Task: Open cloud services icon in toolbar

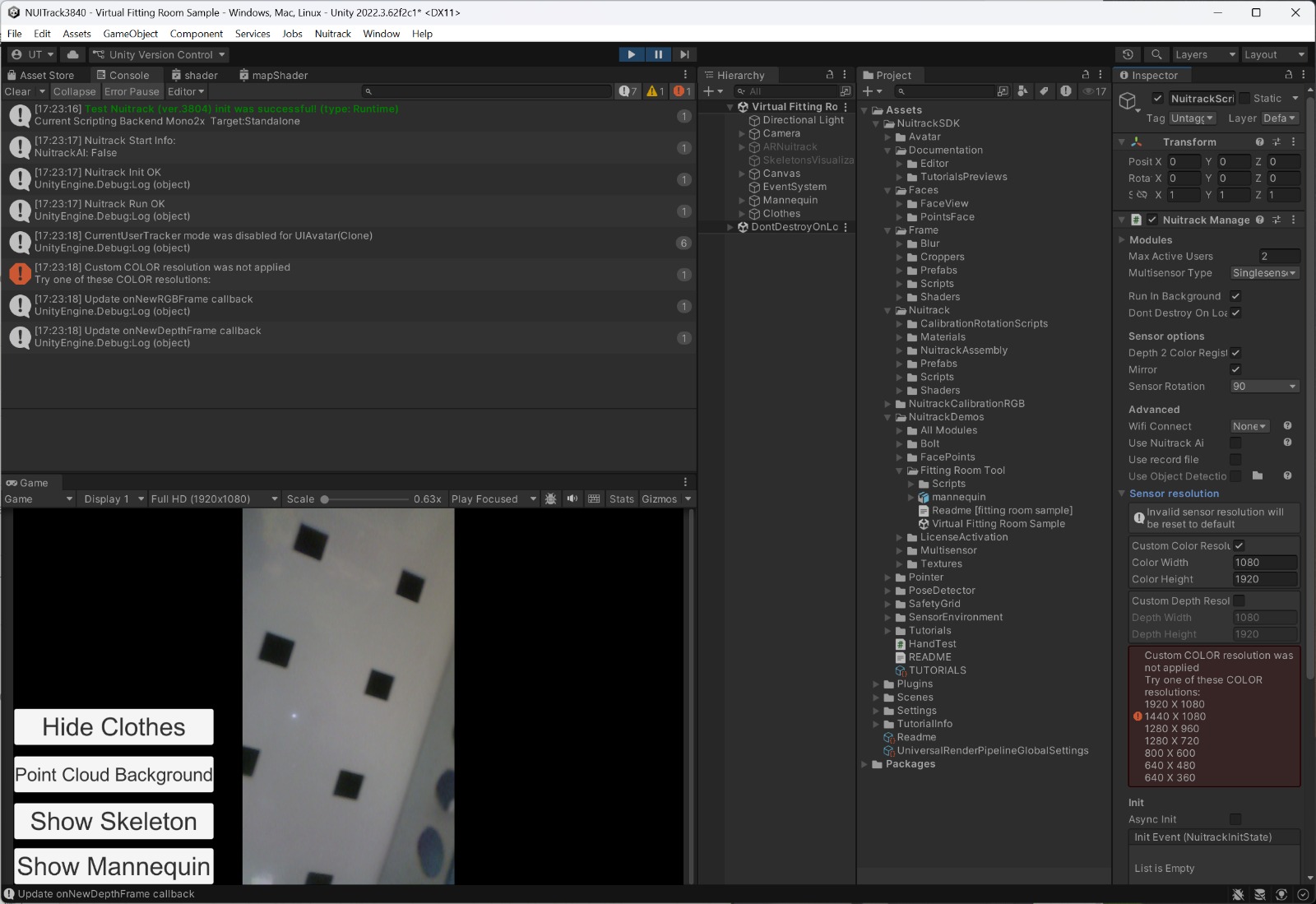Action: click(x=73, y=54)
